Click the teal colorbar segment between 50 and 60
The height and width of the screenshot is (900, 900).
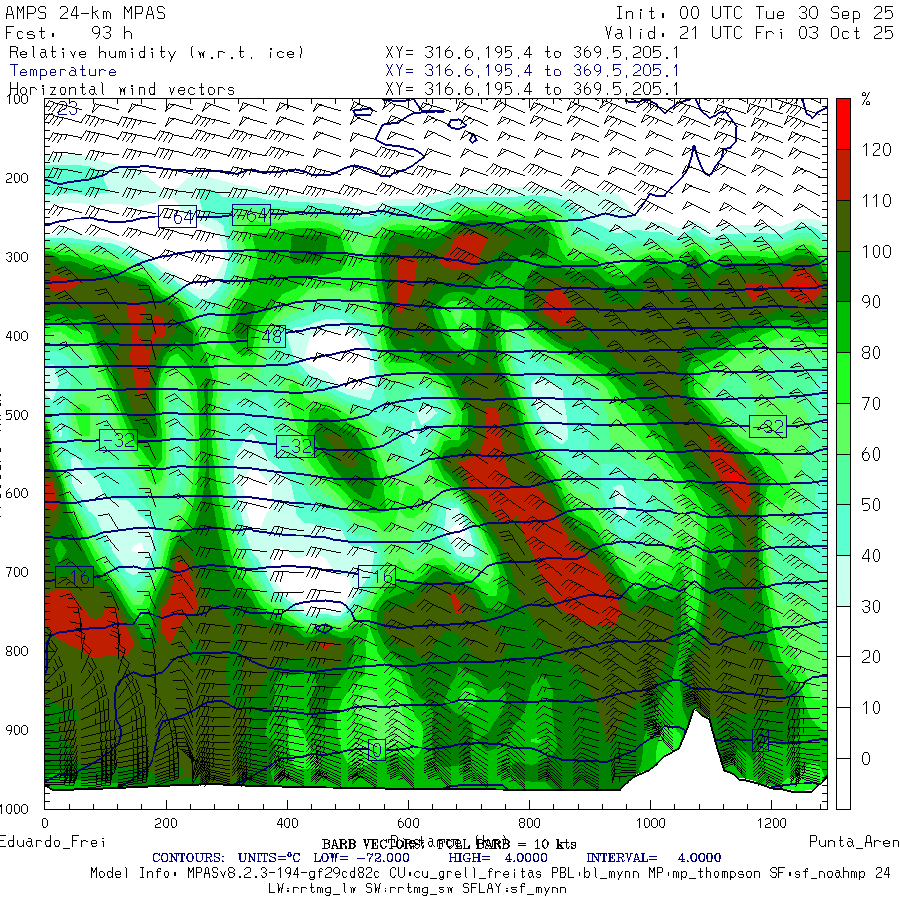(843, 479)
